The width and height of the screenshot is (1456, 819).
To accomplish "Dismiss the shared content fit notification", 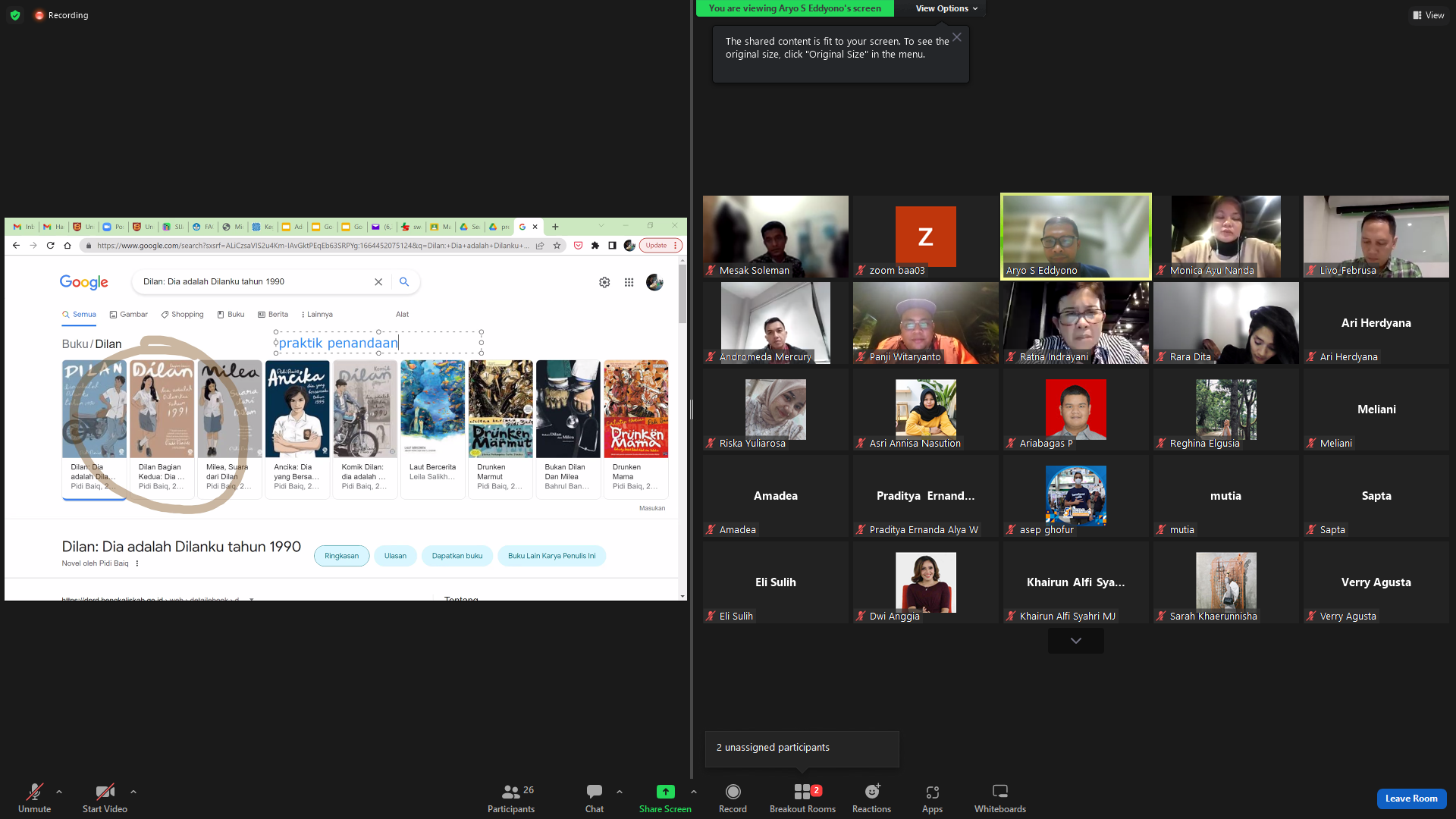I will point(957,37).
